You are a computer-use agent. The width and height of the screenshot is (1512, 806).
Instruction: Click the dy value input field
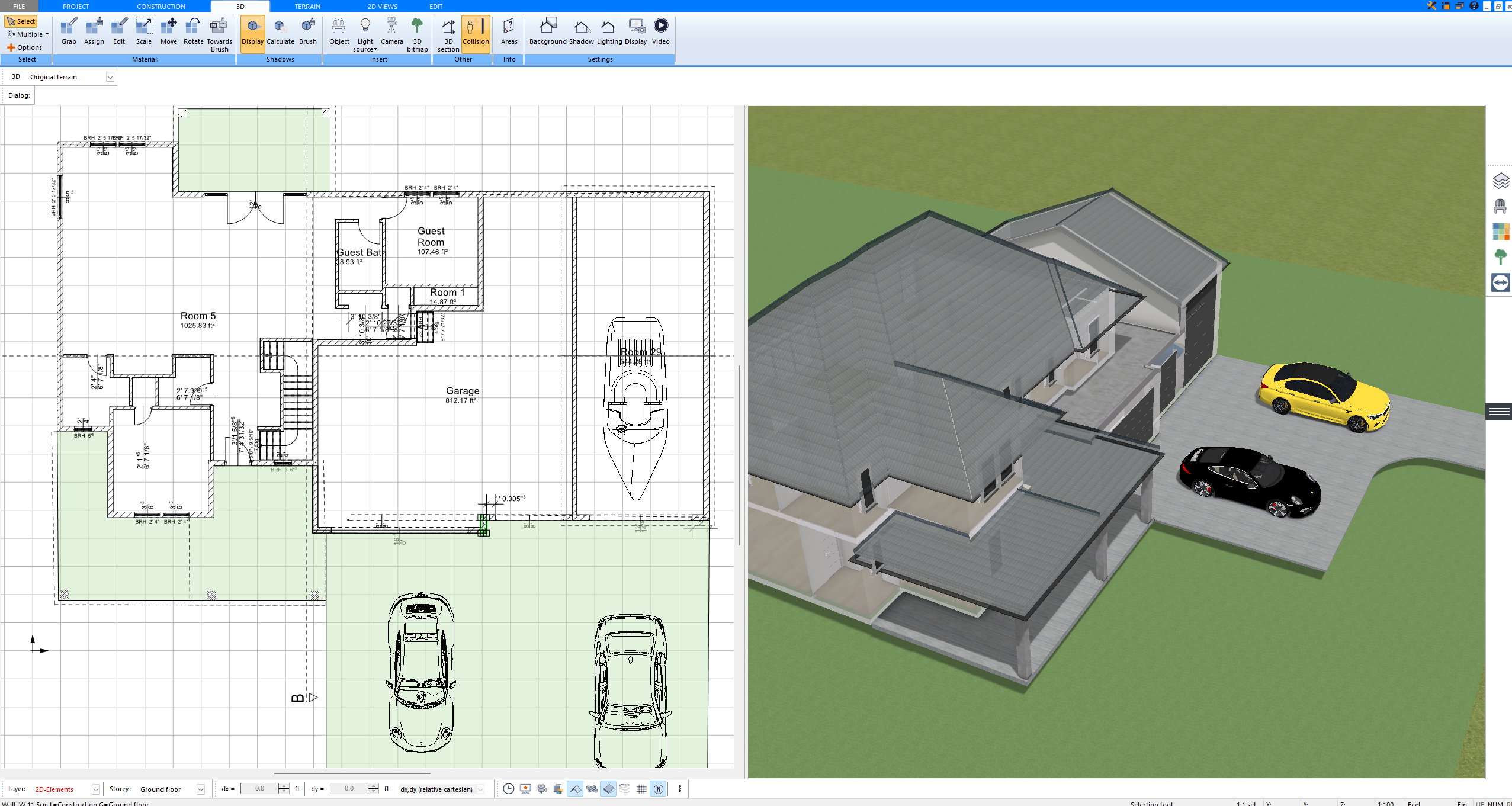tap(348, 789)
